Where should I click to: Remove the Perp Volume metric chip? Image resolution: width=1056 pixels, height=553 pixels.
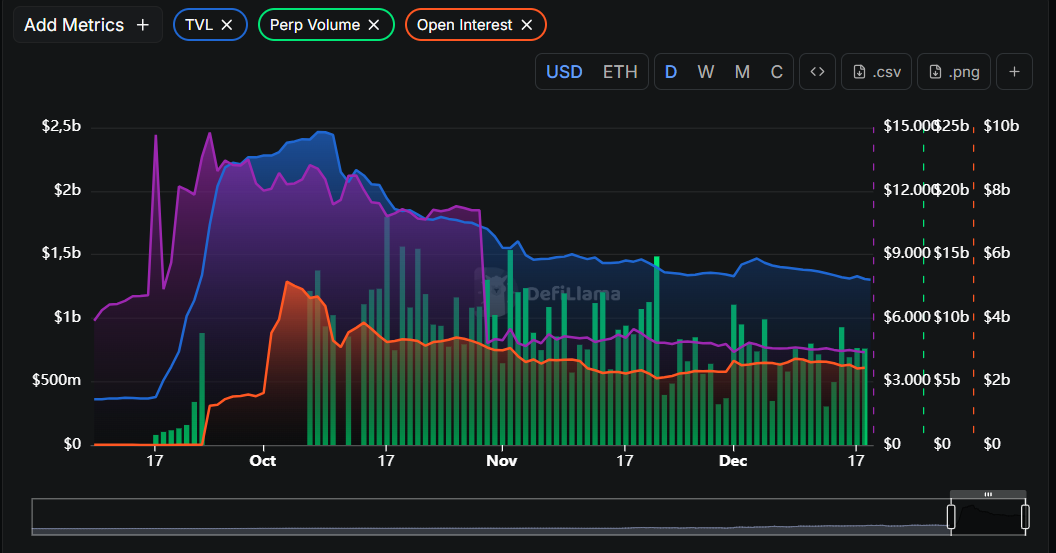(374, 25)
